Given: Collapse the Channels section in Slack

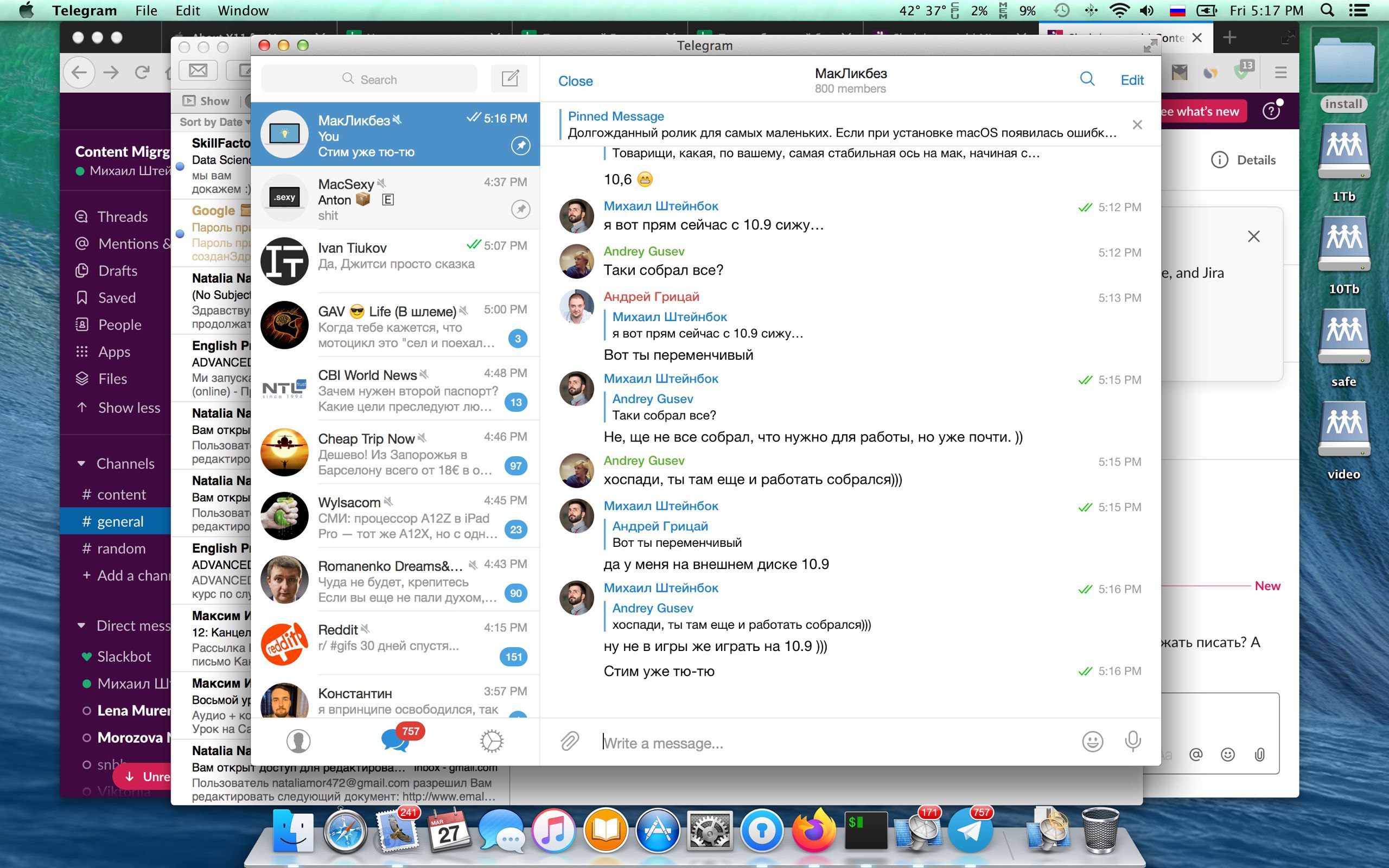Looking at the screenshot, I should [81, 463].
